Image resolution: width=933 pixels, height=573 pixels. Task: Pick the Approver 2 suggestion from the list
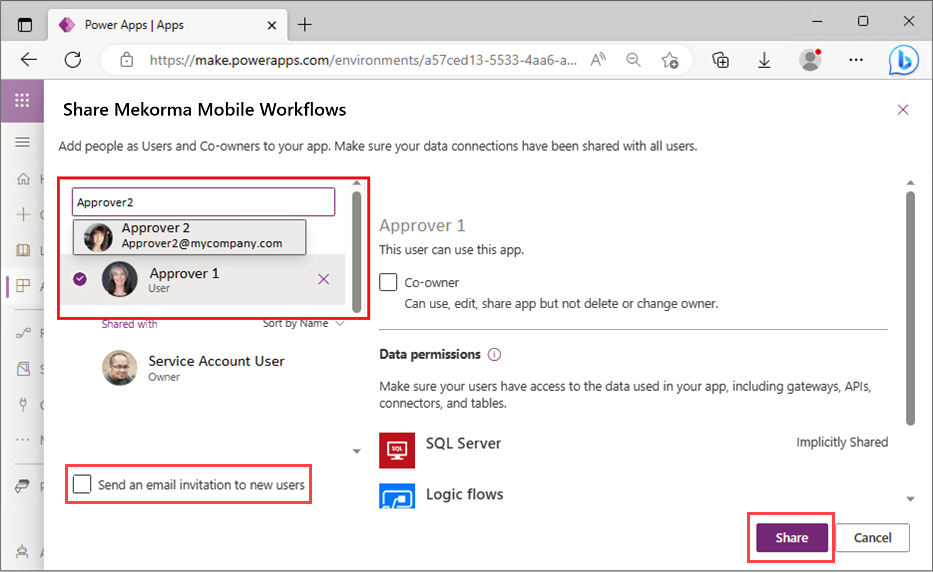point(189,236)
